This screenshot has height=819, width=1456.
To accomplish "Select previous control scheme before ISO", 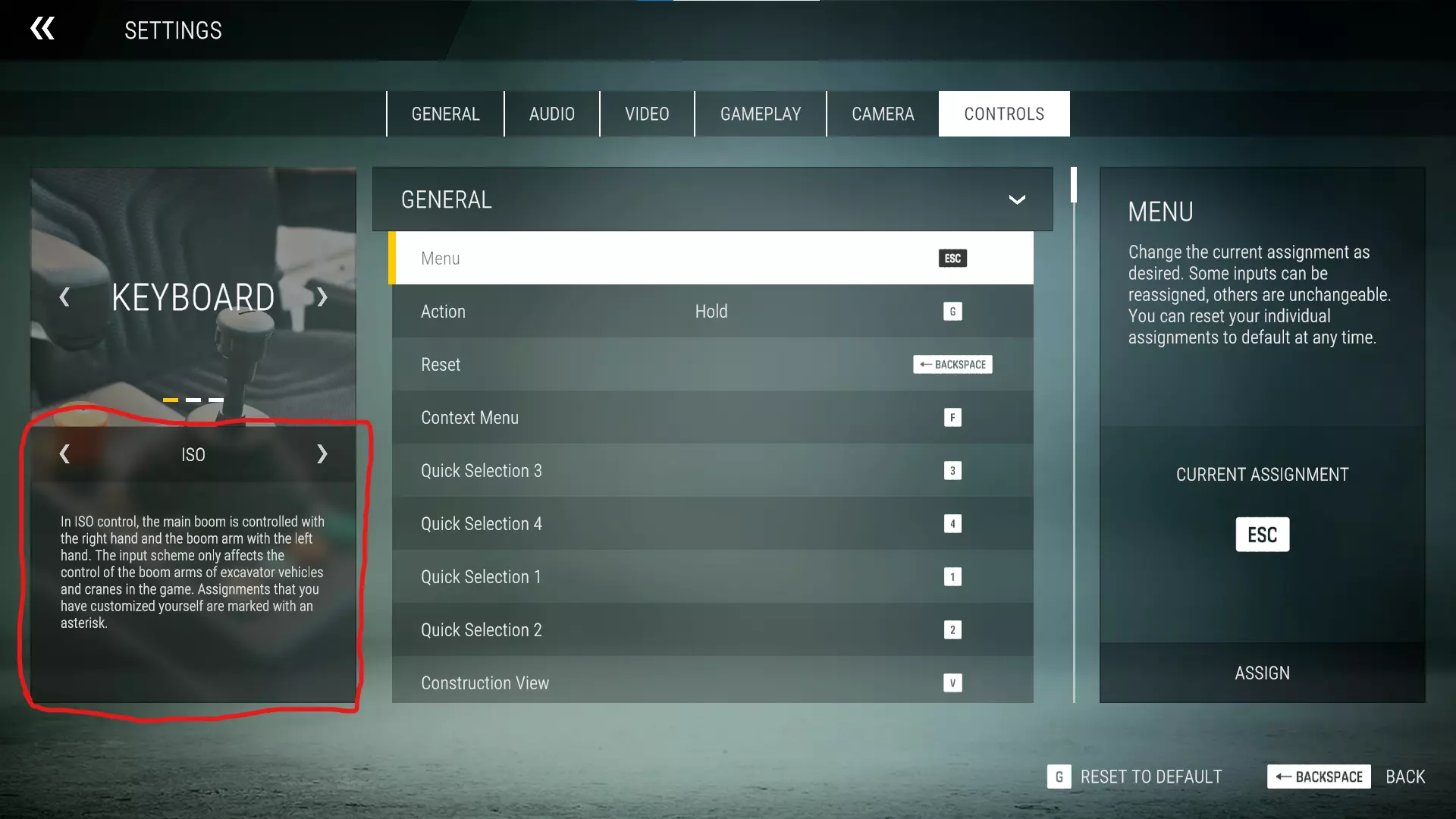I will click(64, 454).
